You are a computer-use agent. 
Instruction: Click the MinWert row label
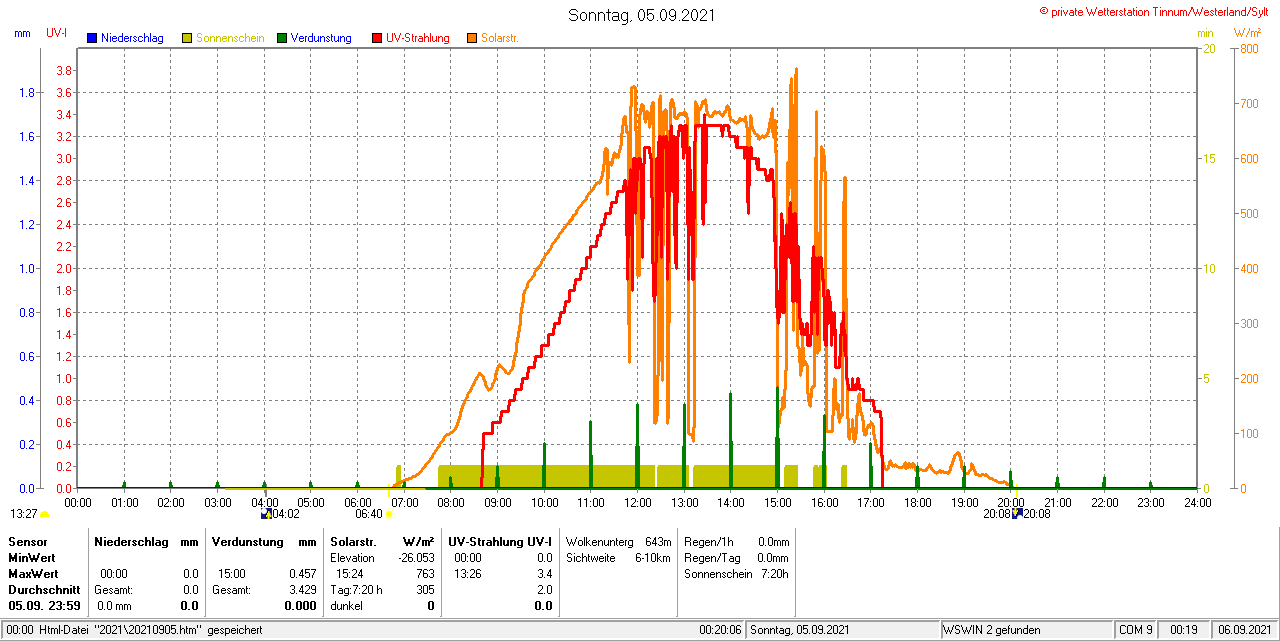point(32,557)
